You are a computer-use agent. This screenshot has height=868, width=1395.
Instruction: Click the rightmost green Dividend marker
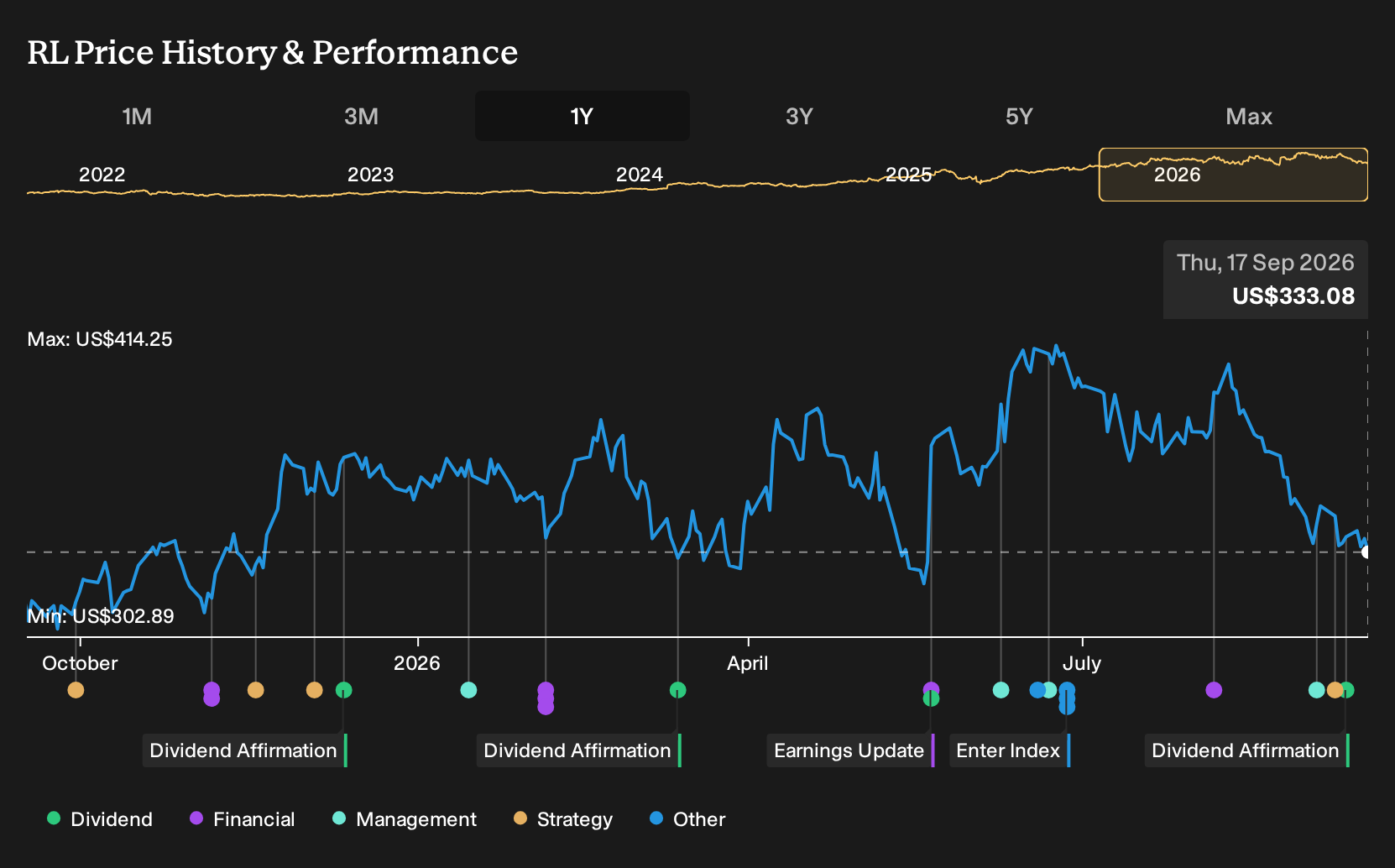(x=1348, y=690)
